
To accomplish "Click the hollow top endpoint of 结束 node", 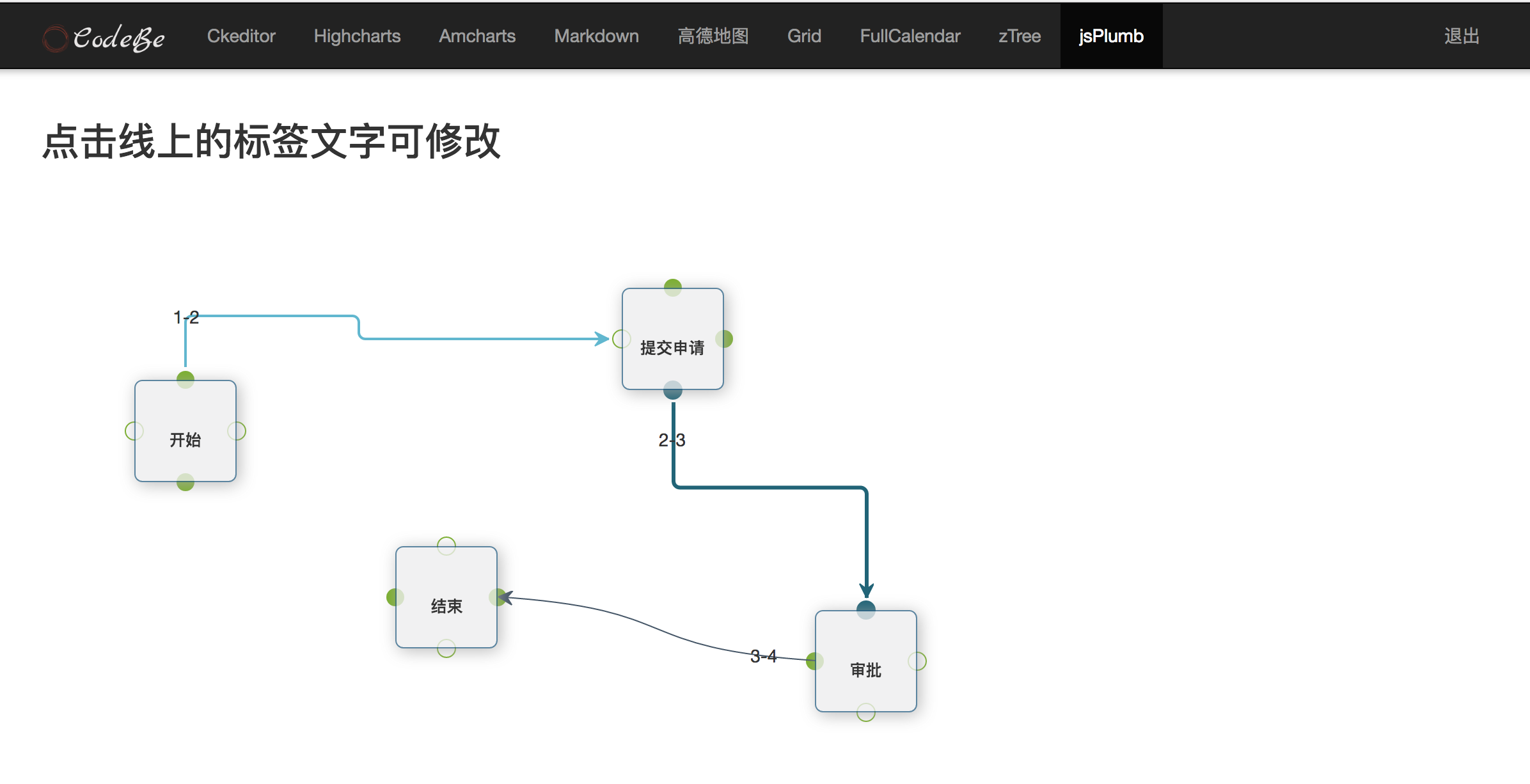I will click(x=446, y=545).
